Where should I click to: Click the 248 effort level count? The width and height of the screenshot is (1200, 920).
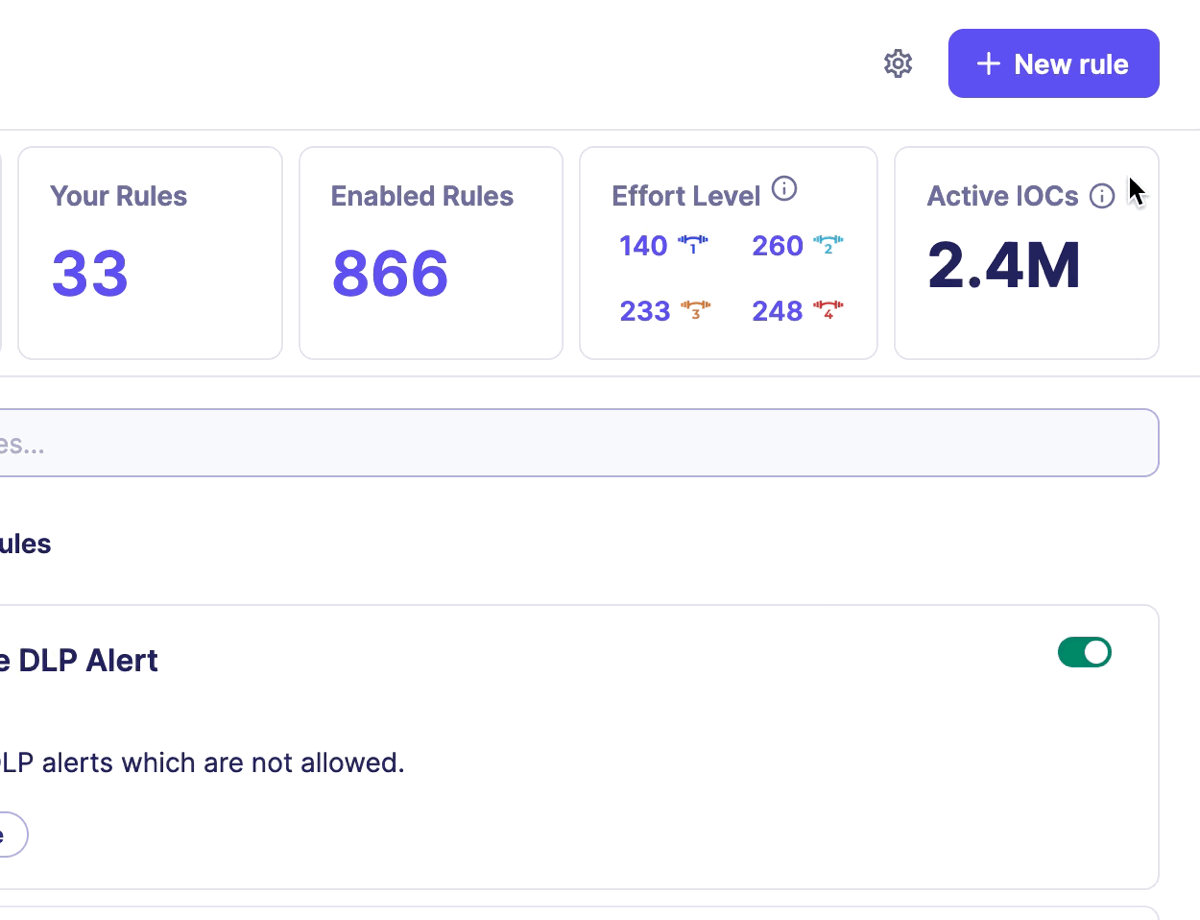point(777,312)
